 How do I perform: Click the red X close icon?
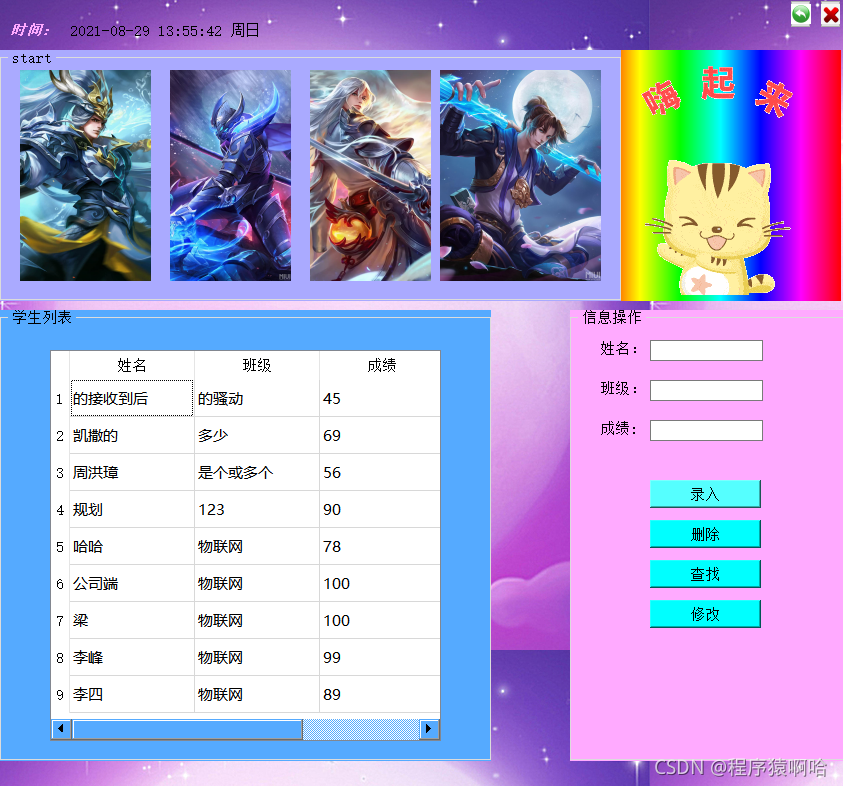[x=831, y=15]
